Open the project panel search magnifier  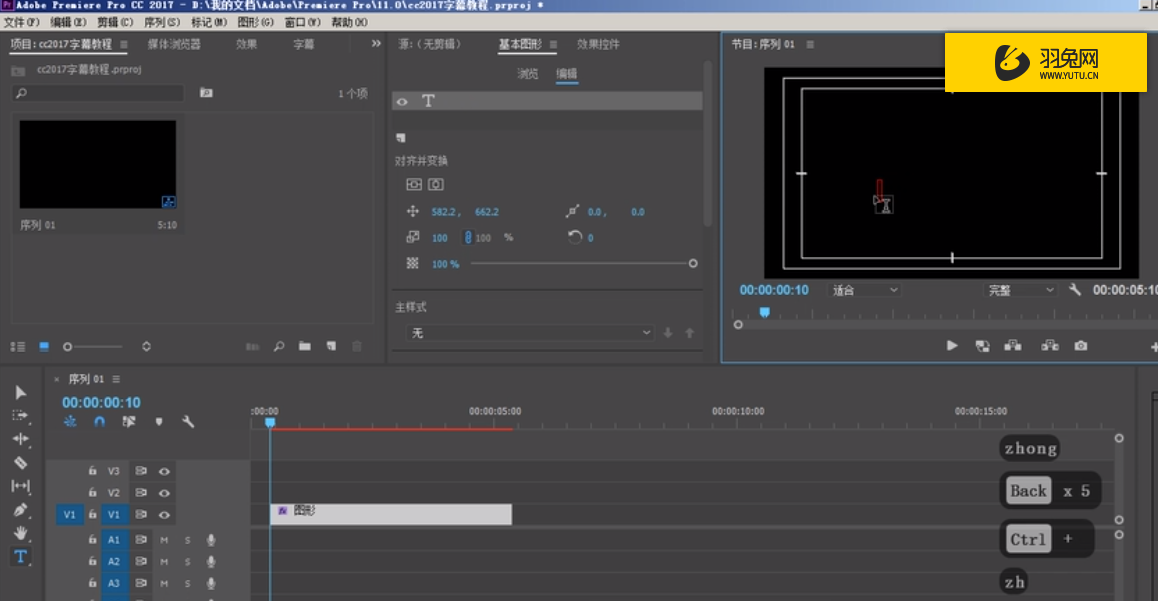[279, 345]
